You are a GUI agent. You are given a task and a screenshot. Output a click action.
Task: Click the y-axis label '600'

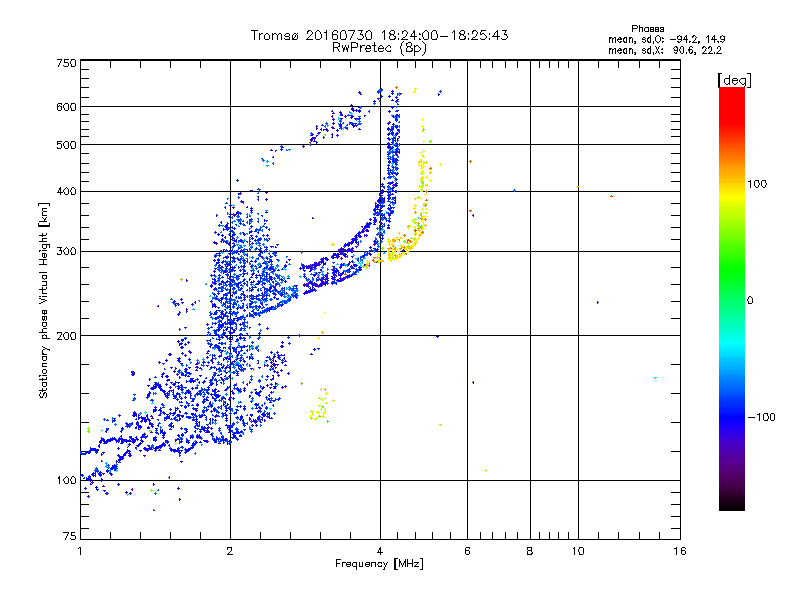point(66,107)
